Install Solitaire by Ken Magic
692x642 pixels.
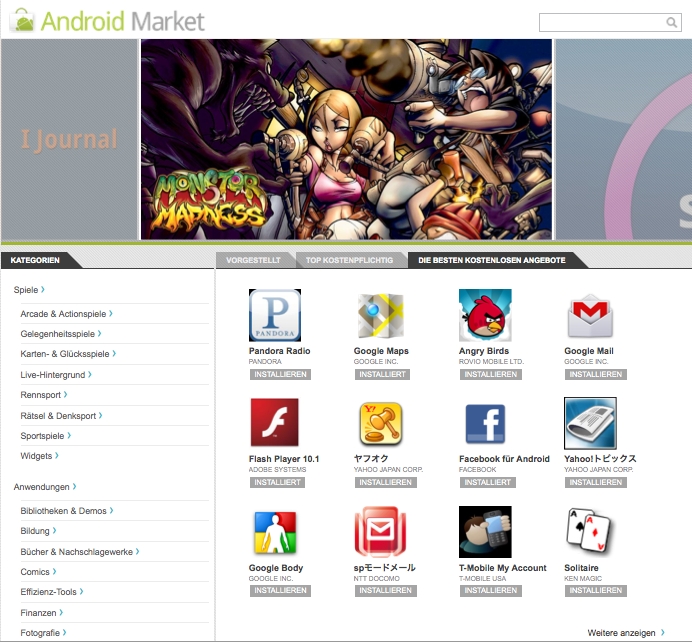[595, 591]
